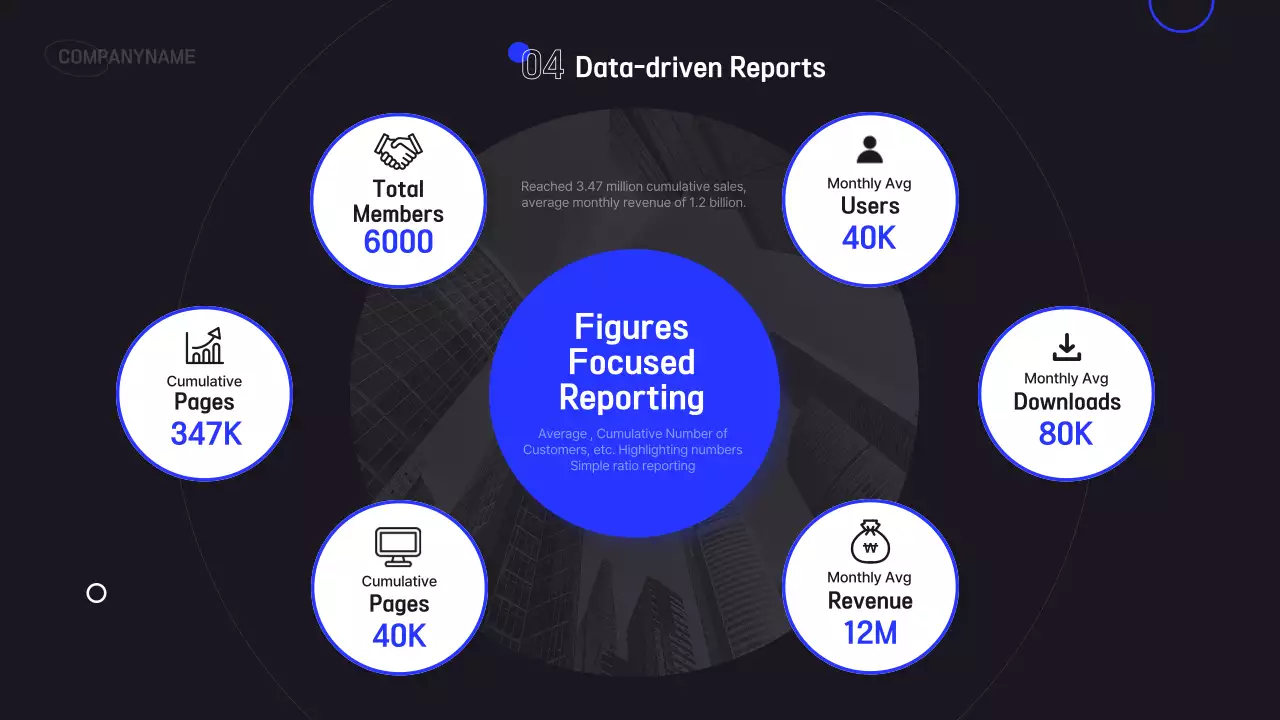
Task: Select the blue 6000 value under Total Members
Action: [x=399, y=240]
